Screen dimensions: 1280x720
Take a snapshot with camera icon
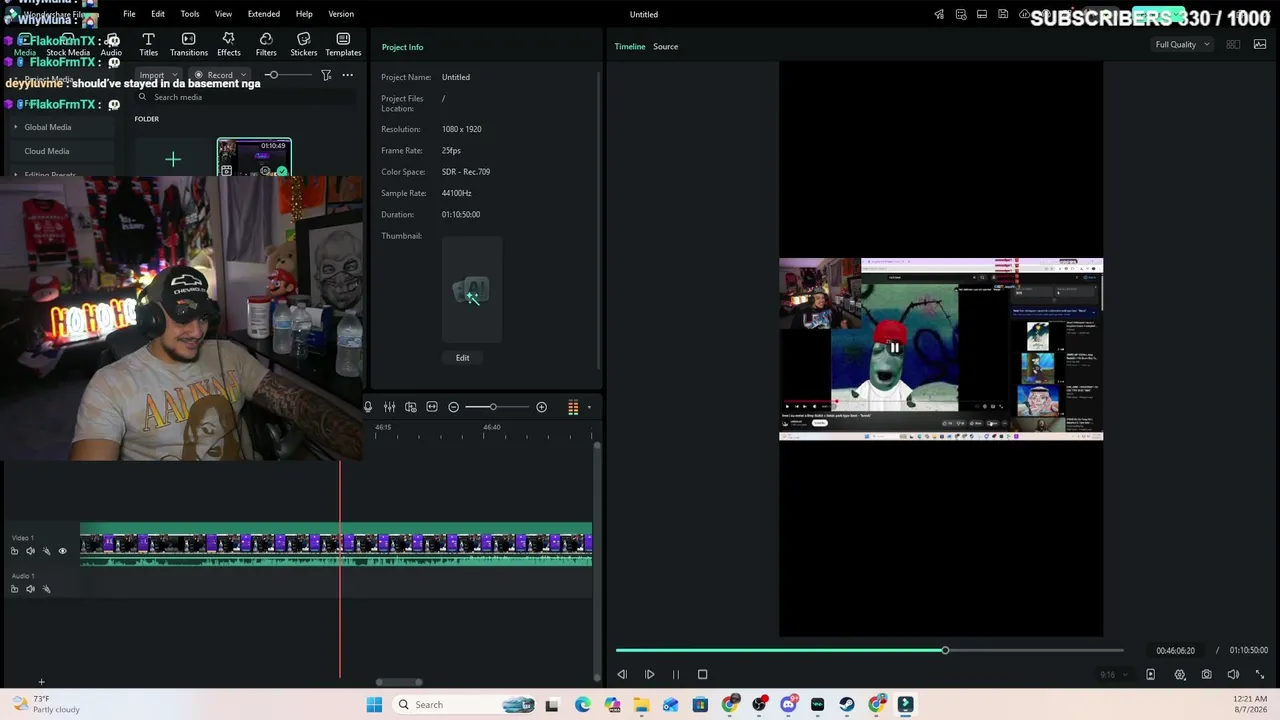pos(1207,675)
